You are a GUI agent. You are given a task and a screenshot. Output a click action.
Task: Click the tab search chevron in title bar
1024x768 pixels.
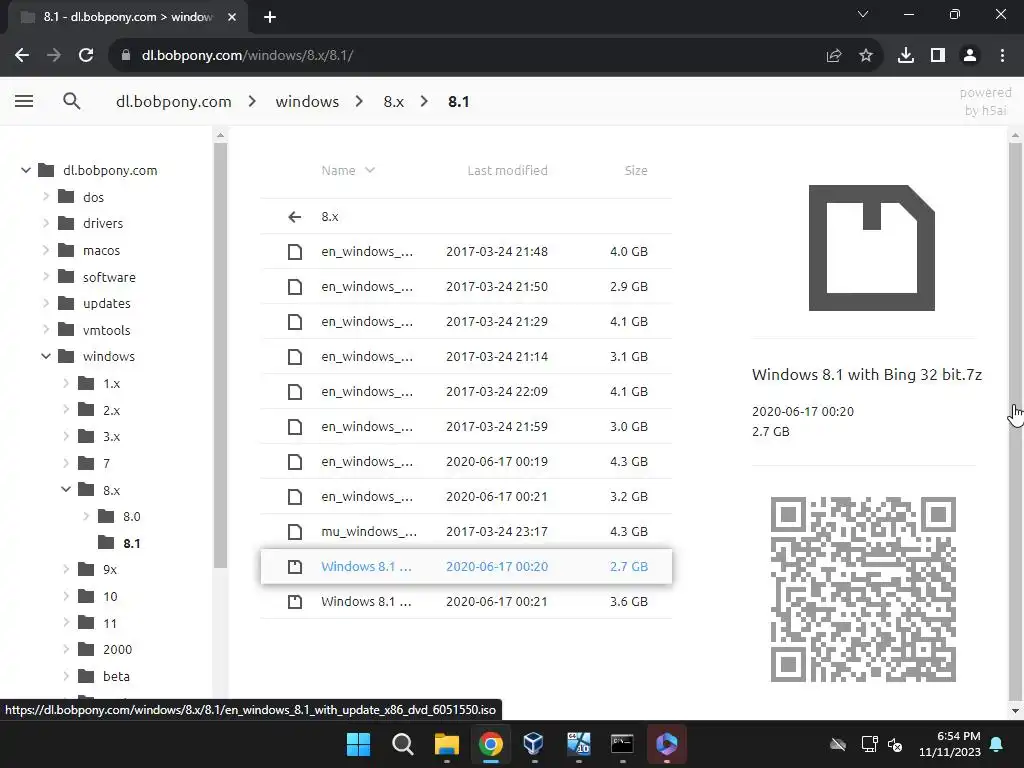[863, 14]
